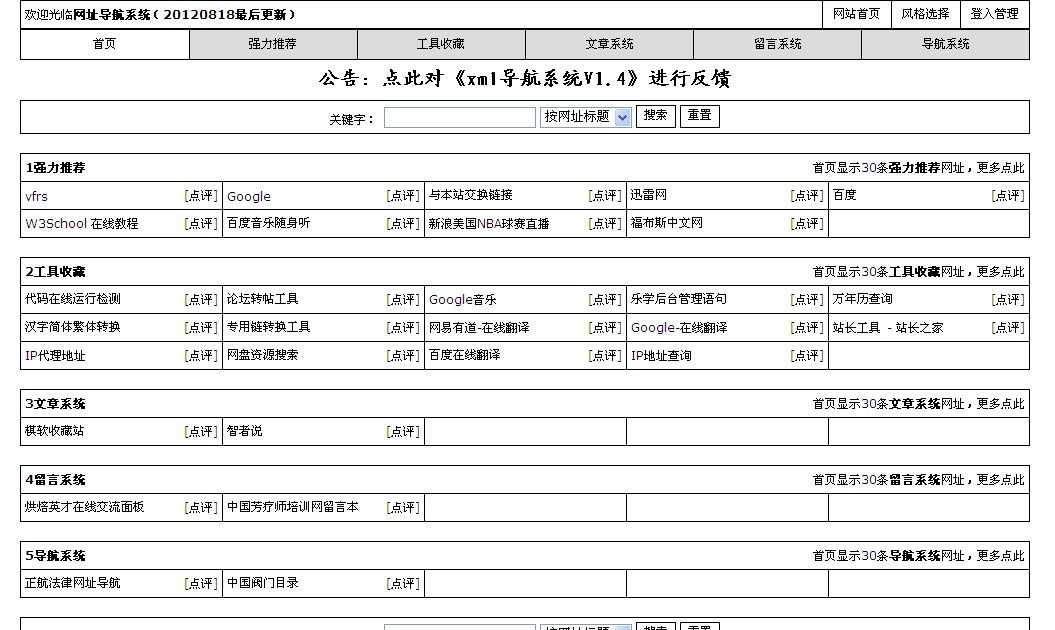Open W3School 在线教程 link
The height and width of the screenshot is (630, 1055).
point(81,223)
